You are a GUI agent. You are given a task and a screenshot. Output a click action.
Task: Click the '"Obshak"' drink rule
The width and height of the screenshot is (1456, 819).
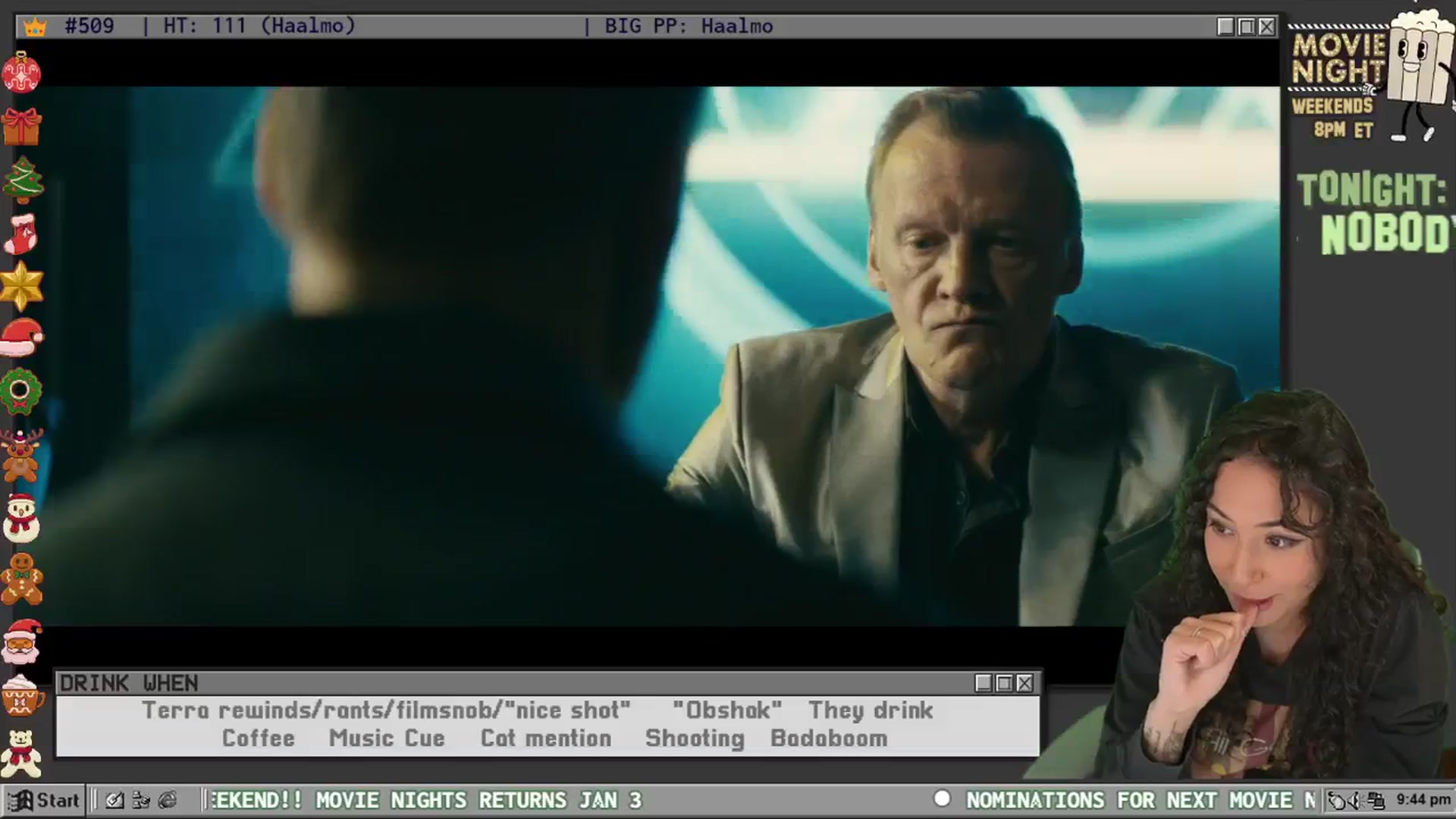[727, 711]
